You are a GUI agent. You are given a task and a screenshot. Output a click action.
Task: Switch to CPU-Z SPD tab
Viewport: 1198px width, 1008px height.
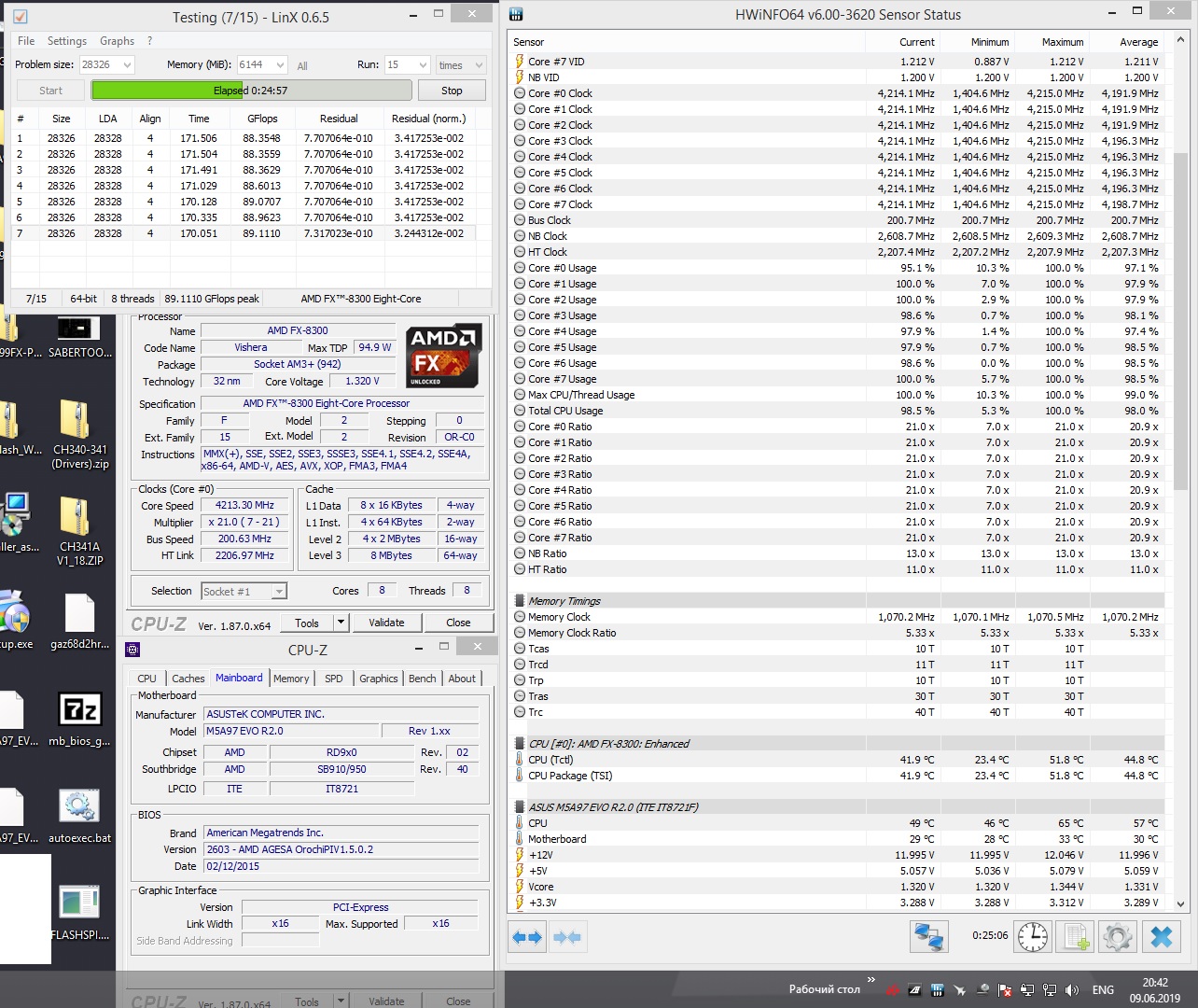pyautogui.click(x=334, y=679)
